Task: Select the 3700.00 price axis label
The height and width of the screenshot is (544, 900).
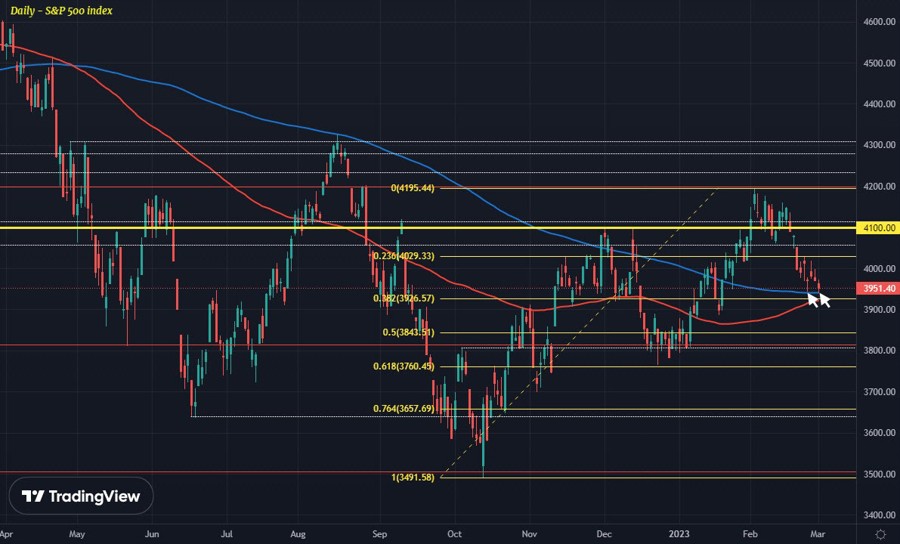Action: click(879, 391)
